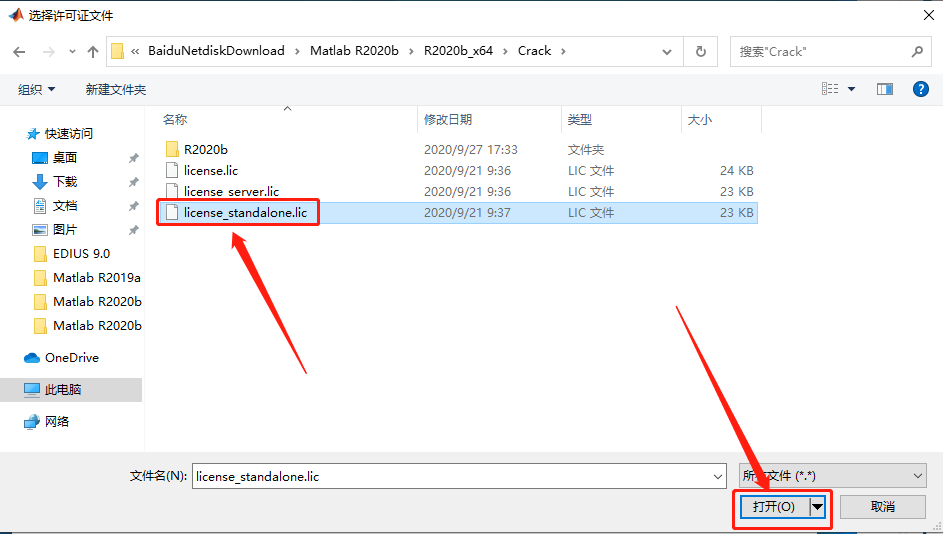Click the MATLAB logo in title bar
Screen dimensions: 943x534
point(16,15)
